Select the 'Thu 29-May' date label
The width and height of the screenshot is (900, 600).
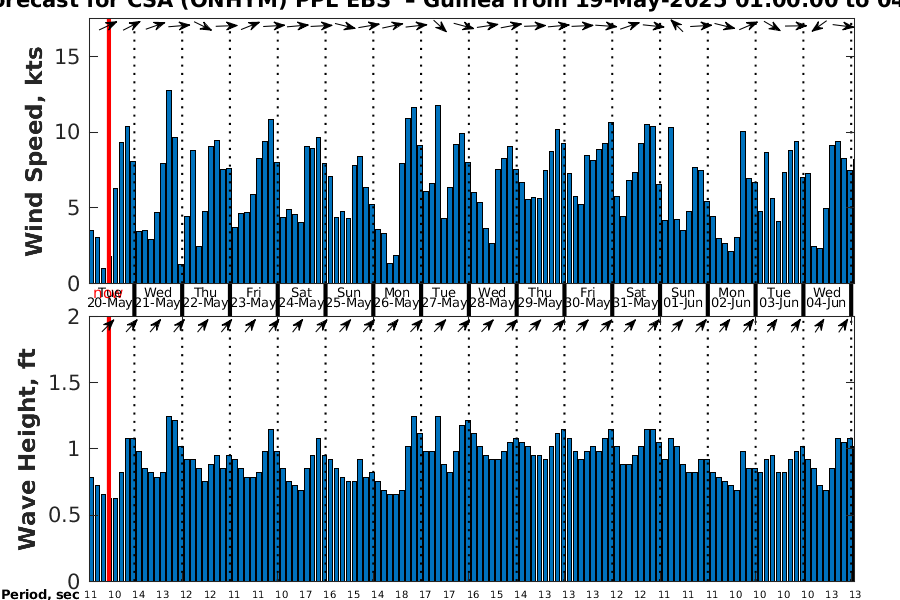coord(540,298)
